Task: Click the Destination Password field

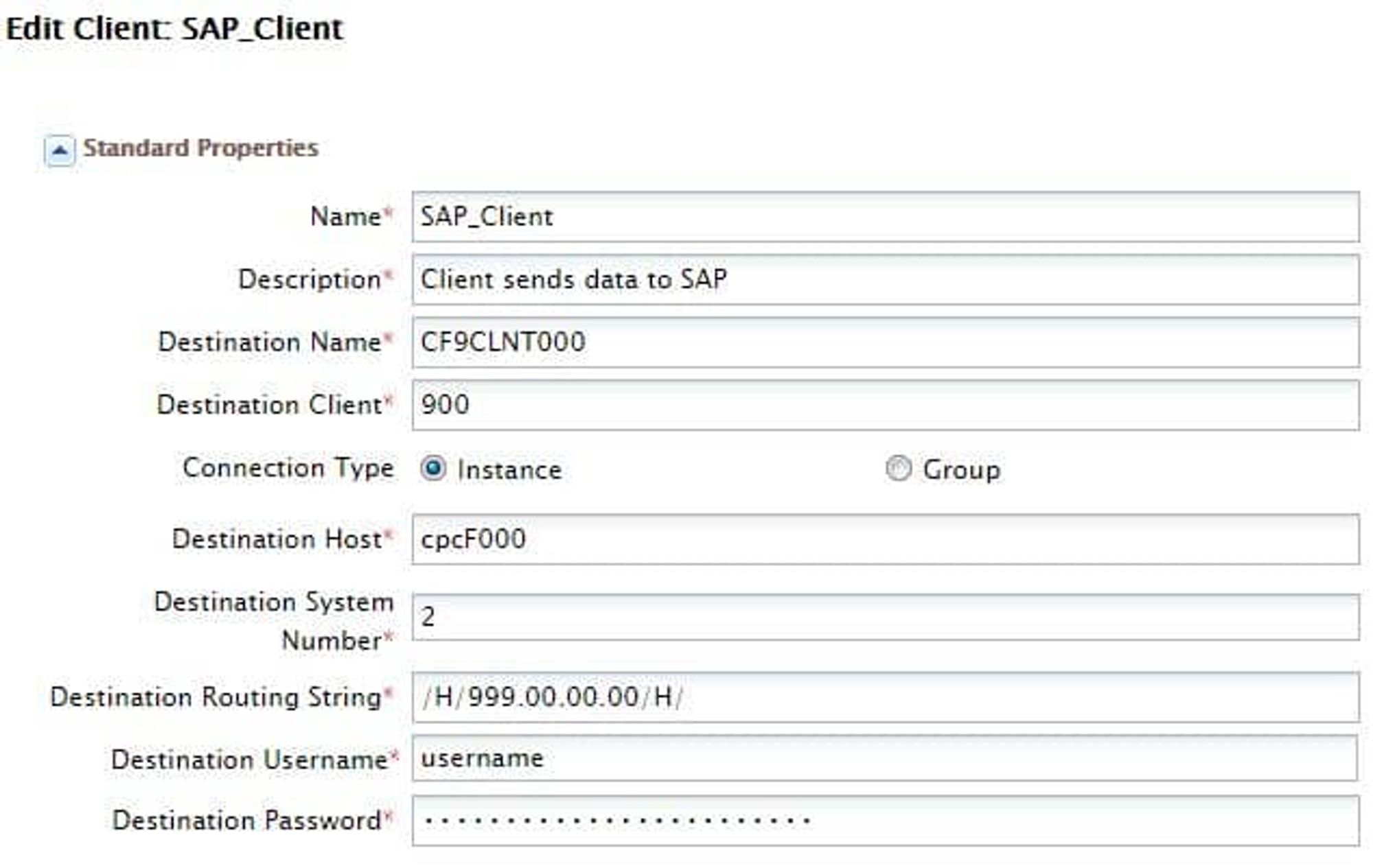Action: [885, 821]
